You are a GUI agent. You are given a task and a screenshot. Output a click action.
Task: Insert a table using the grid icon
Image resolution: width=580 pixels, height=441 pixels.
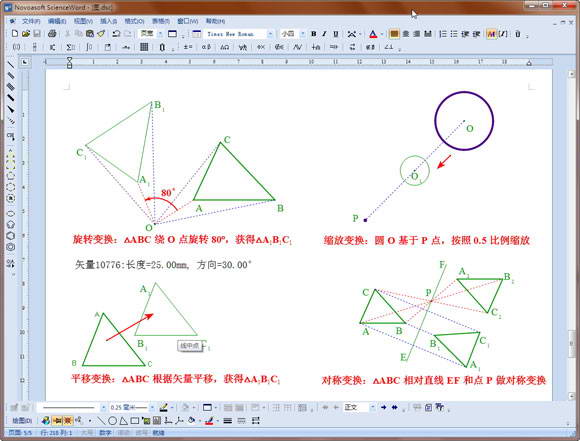144,47
